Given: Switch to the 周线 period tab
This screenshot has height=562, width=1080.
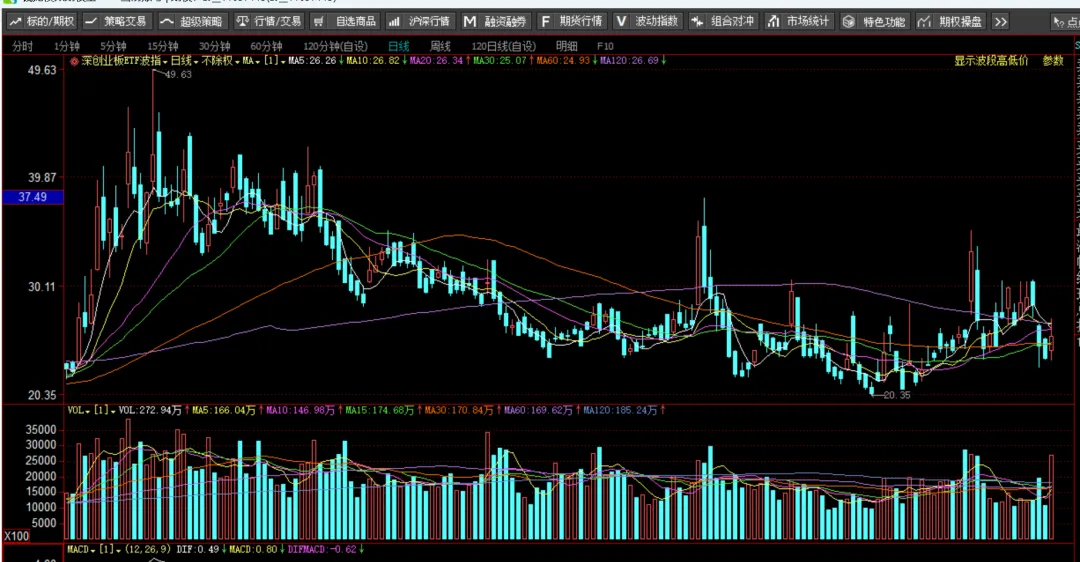Looking at the screenshot, I should 440,46.
